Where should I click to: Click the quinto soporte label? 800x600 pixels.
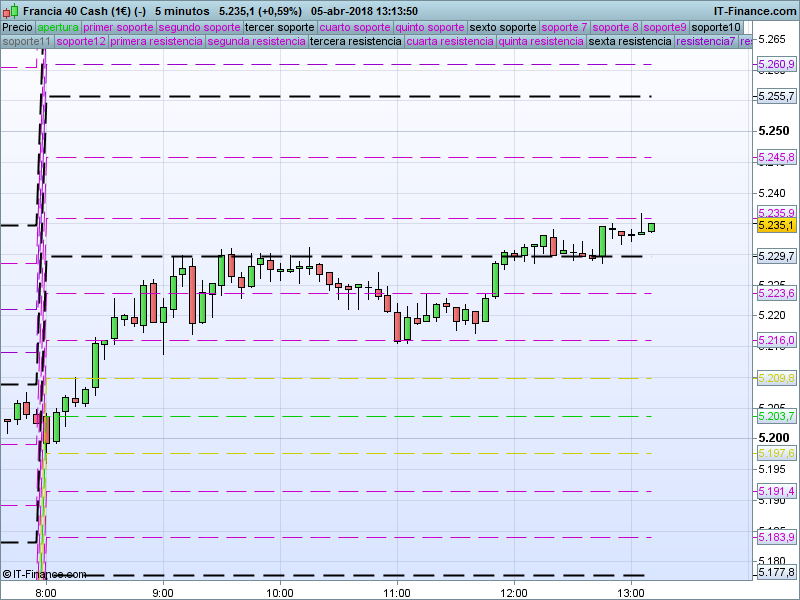(x=430, y=28)
